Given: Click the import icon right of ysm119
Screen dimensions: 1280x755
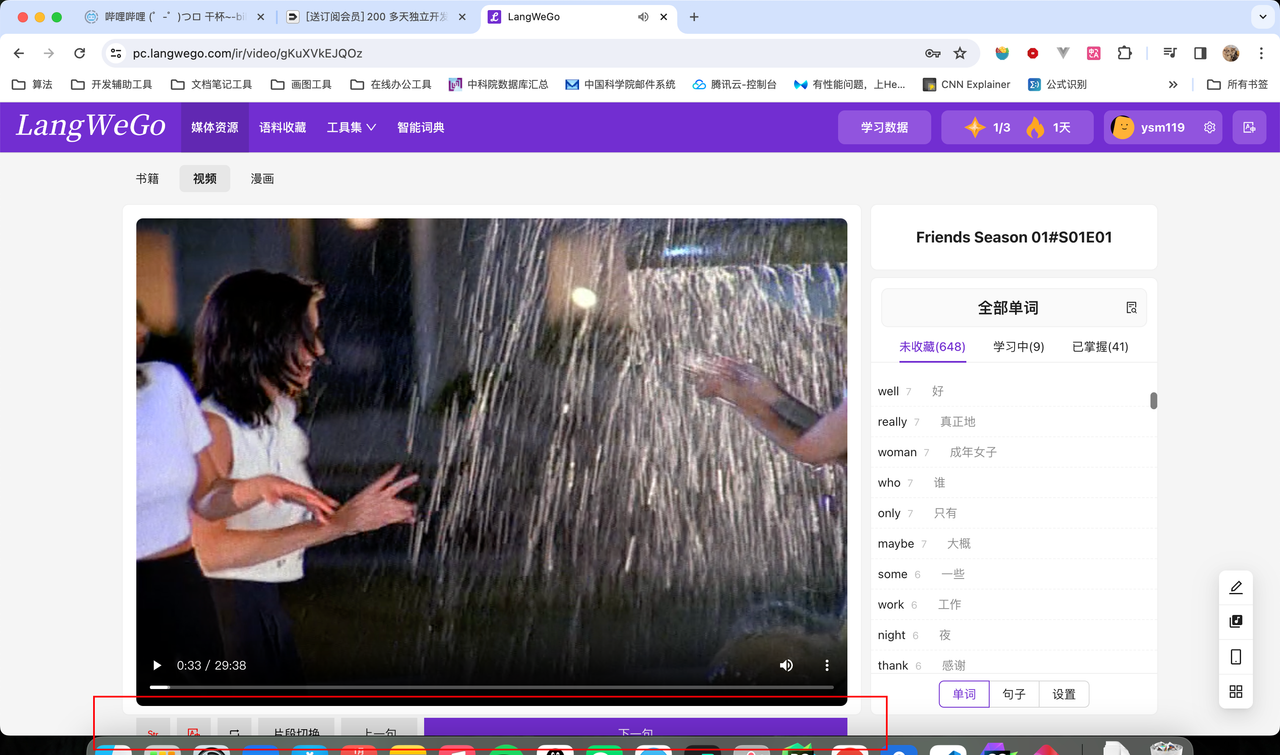Looking at the screenshot, I should (1250, 127).
